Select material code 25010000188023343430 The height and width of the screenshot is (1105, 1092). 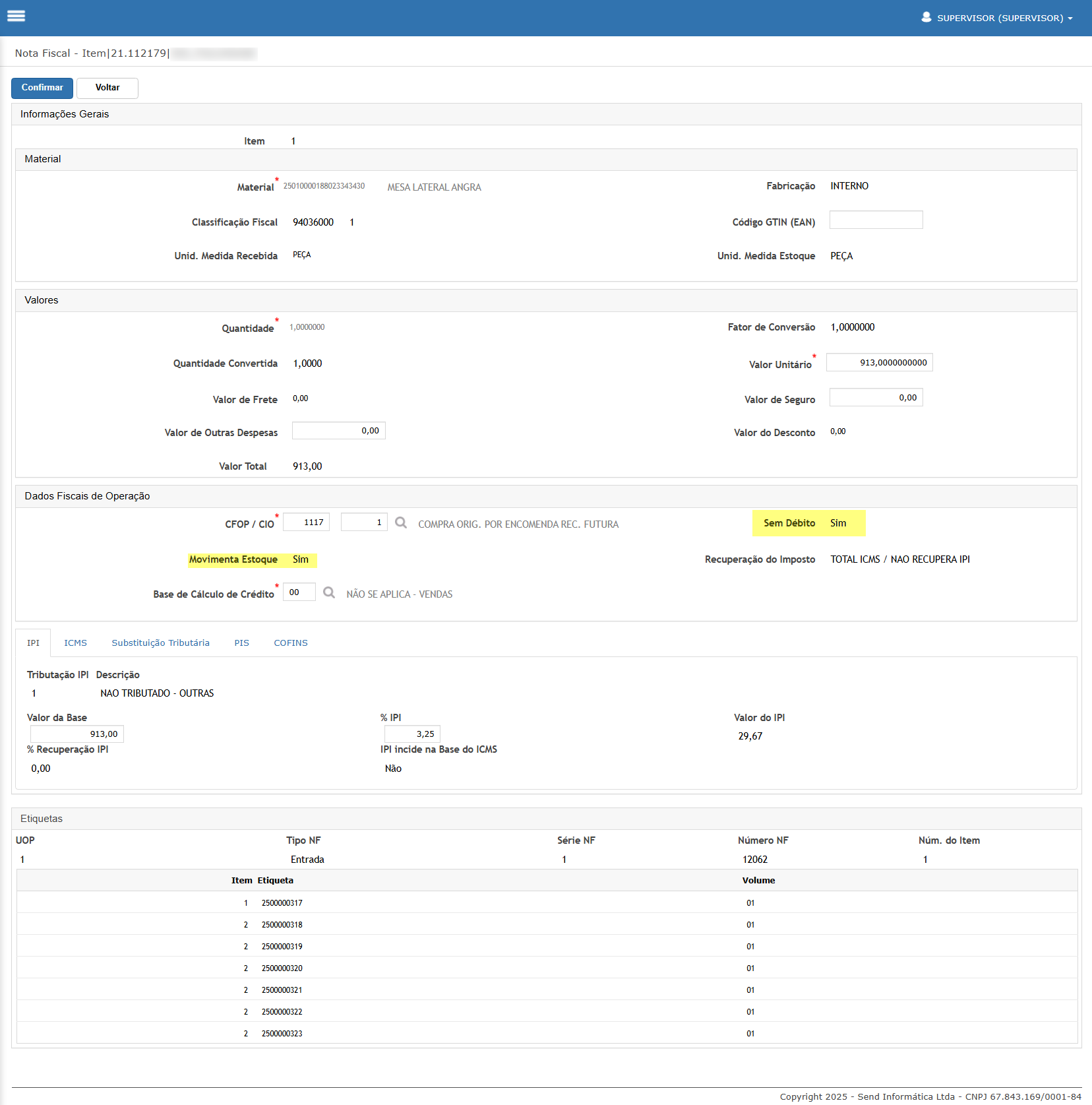coord(324,186)
